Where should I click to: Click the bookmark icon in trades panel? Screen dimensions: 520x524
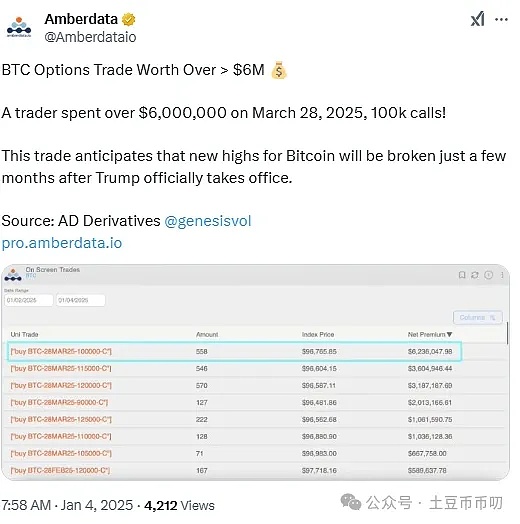point(462,275)
